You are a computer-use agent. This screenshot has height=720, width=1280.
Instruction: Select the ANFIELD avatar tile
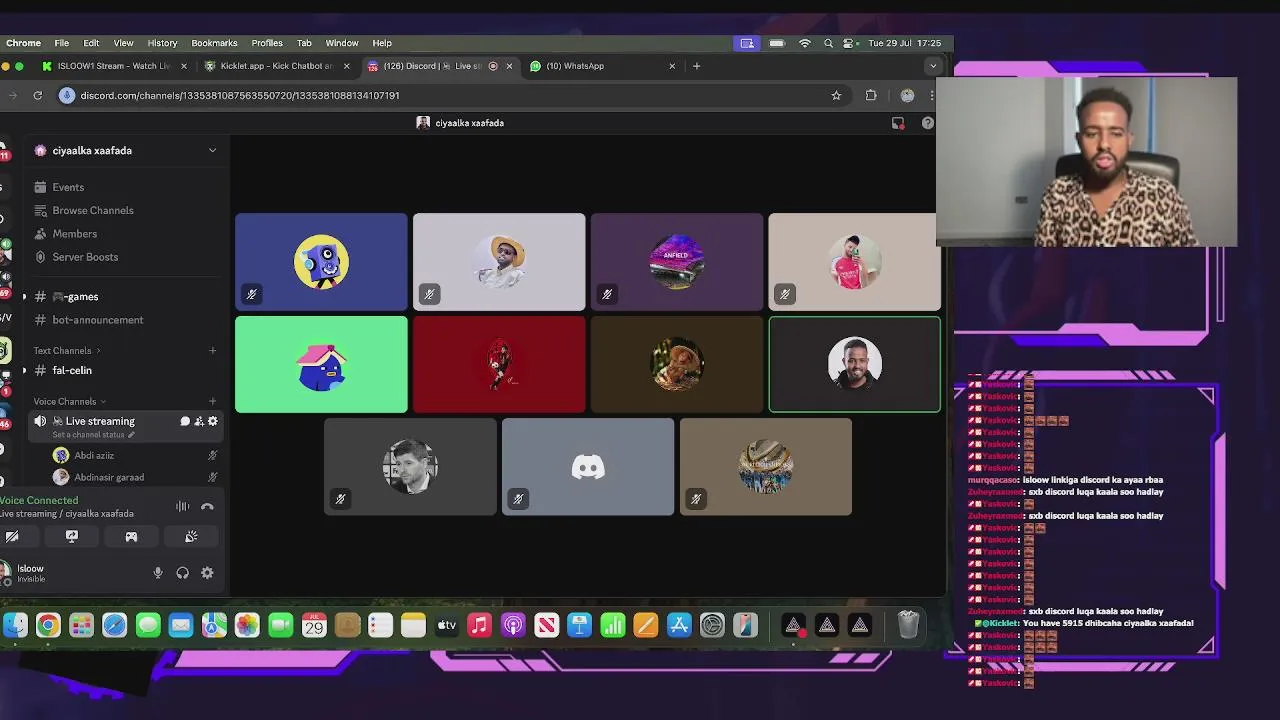click(x=677, y=262)
